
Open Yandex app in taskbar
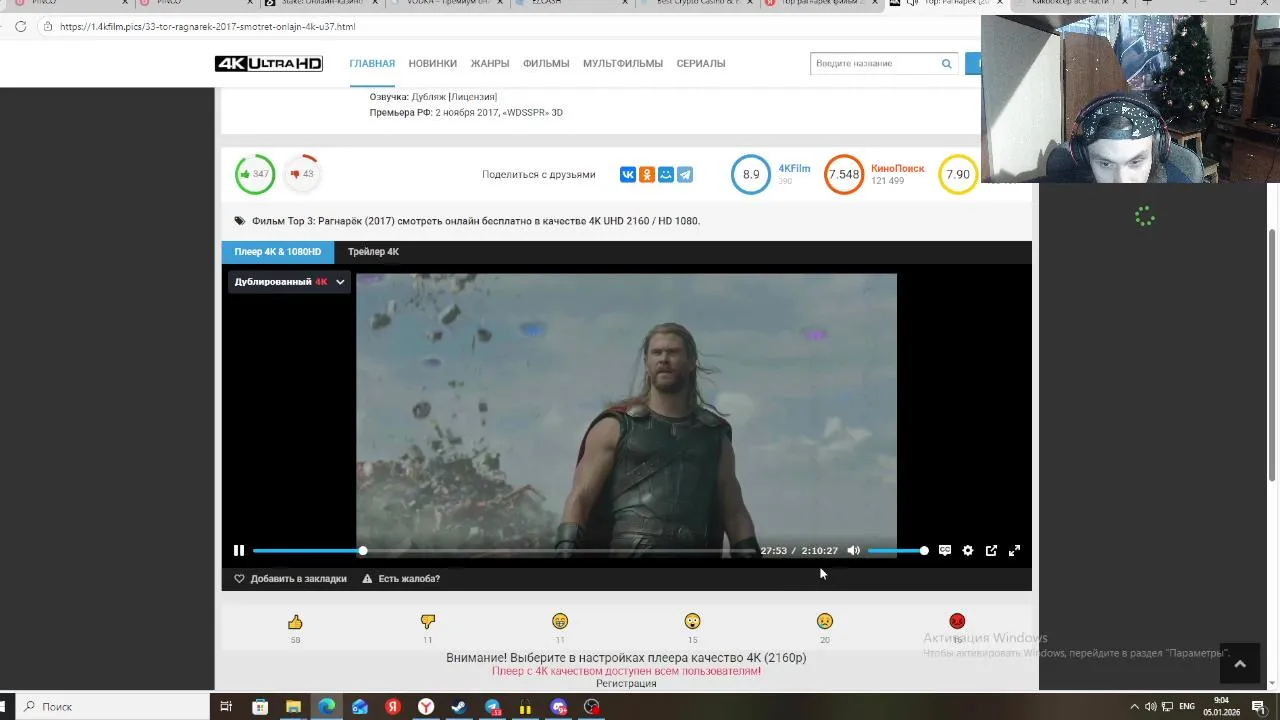point(393,707)
